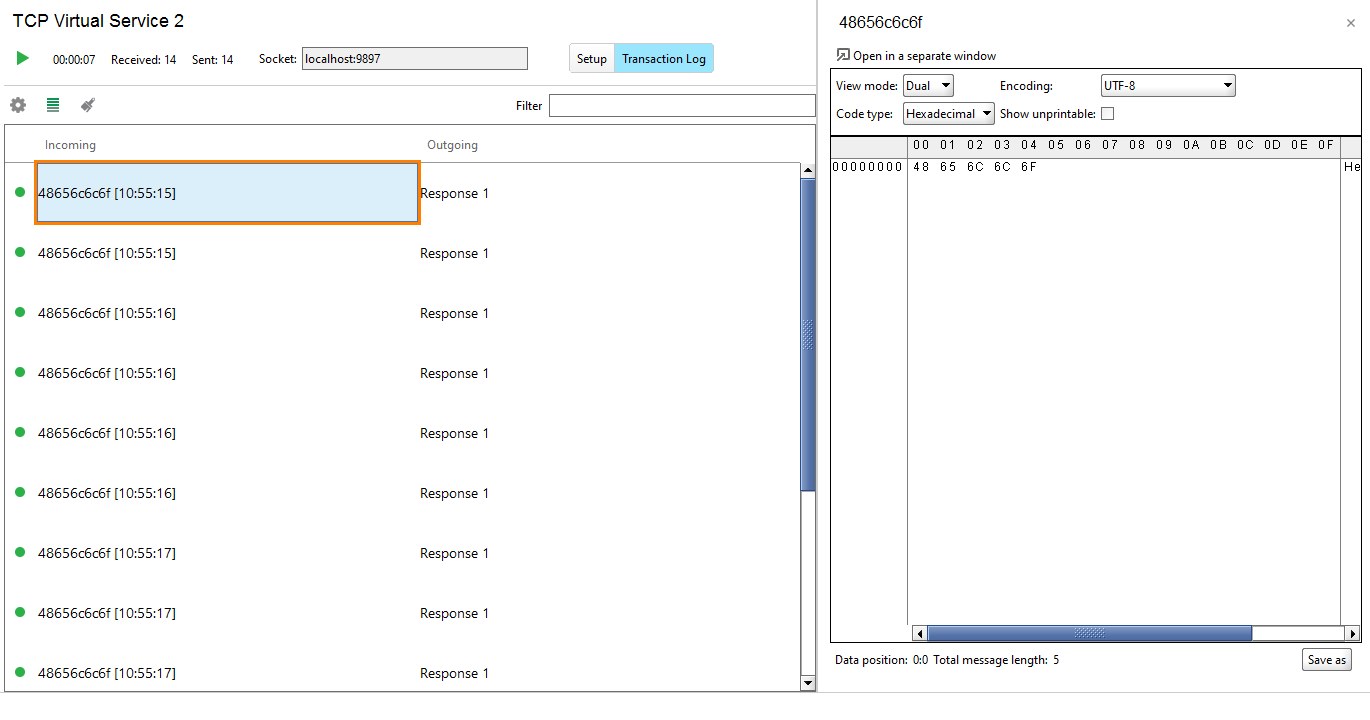Viewport: 1370px width, 720px height.
Task: Click the green status dot beside the first transaction
Action: [21, 193]
